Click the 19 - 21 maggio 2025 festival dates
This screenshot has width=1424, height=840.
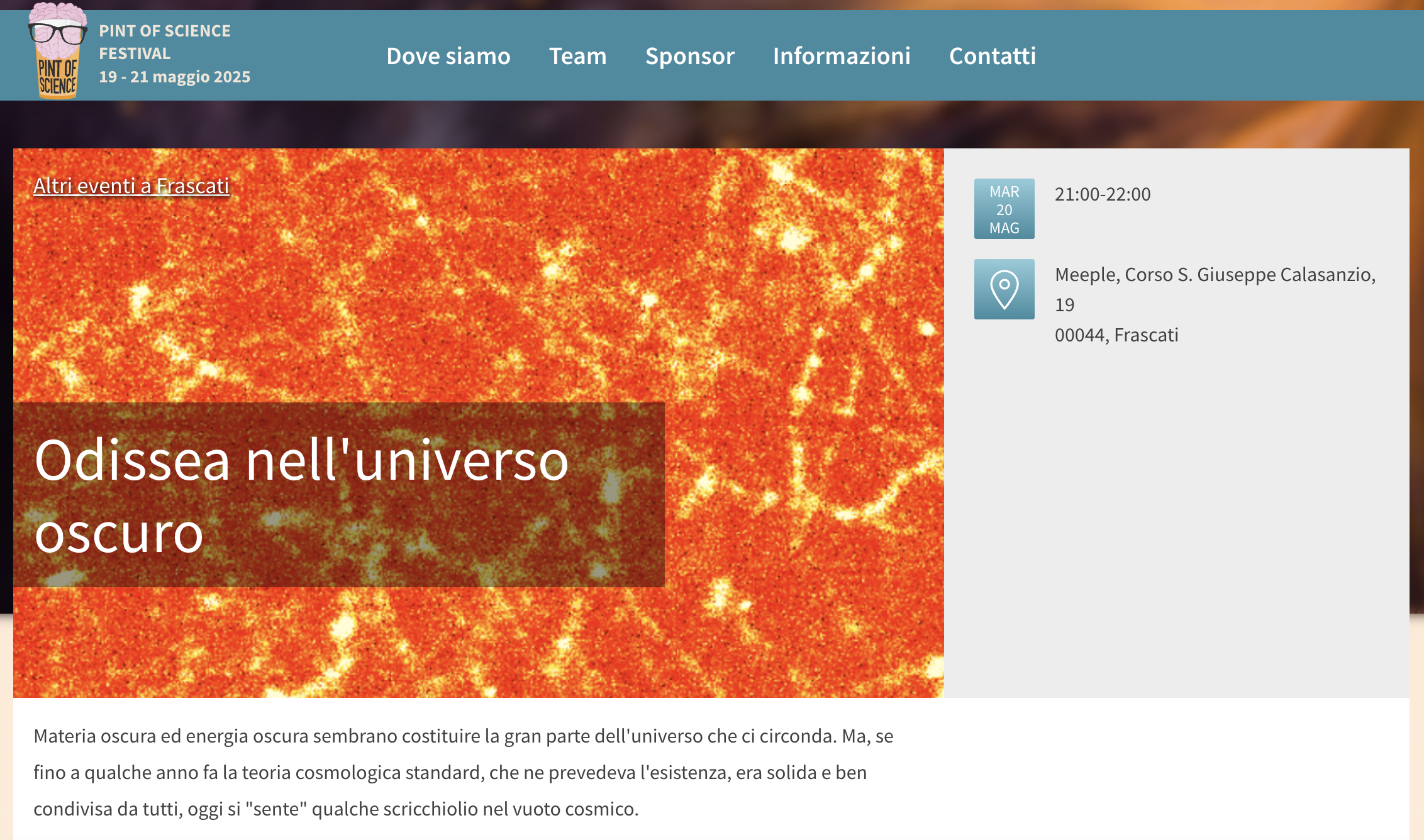[x=174, y=77]
